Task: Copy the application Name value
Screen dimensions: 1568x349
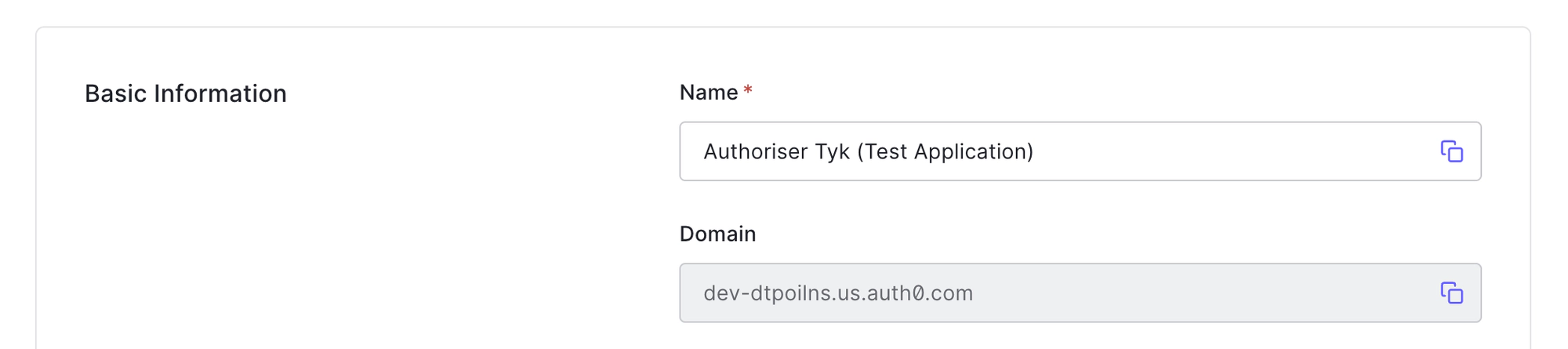Action: coord(1451,151)
